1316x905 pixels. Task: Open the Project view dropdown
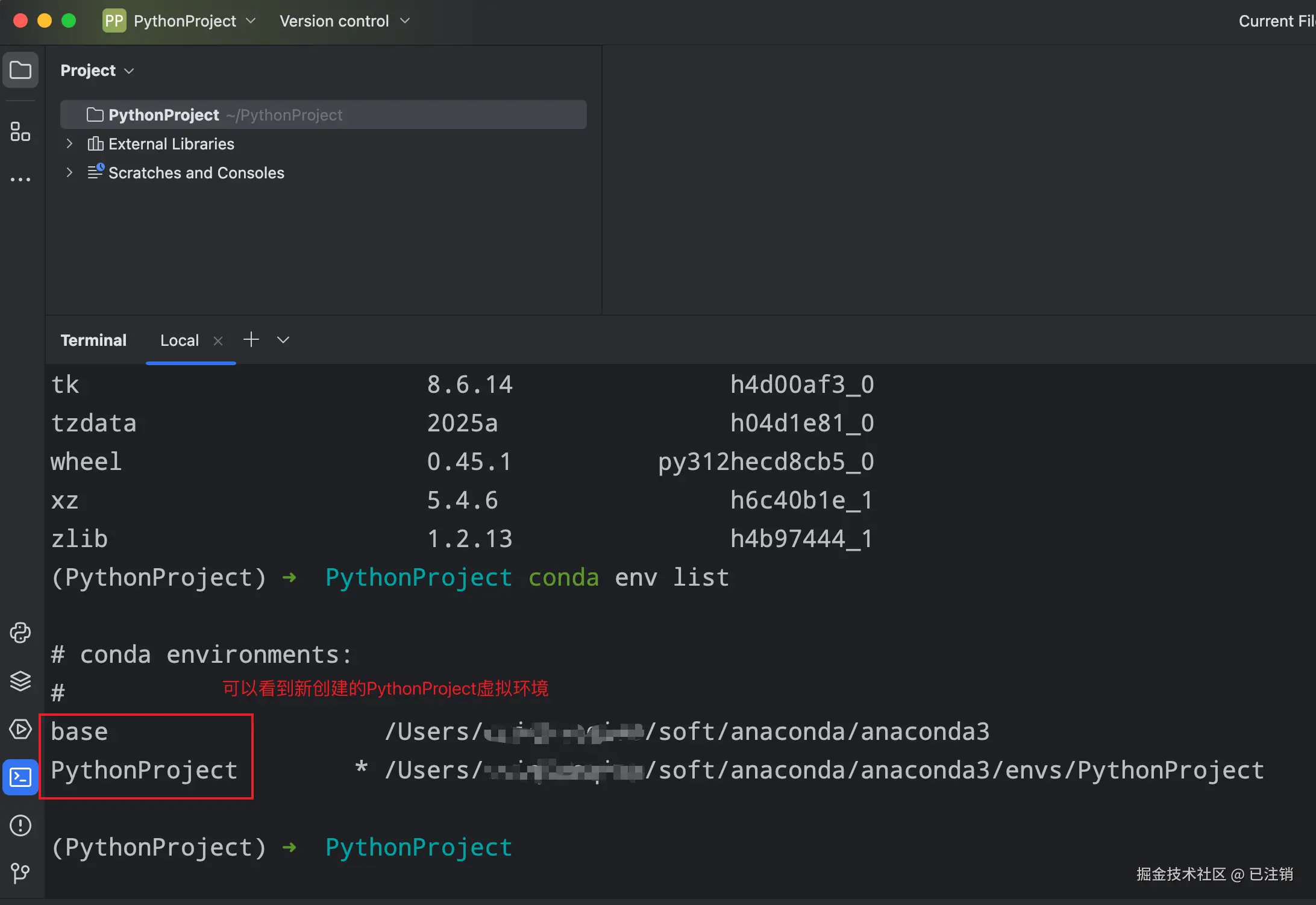(x=97, y=70)
